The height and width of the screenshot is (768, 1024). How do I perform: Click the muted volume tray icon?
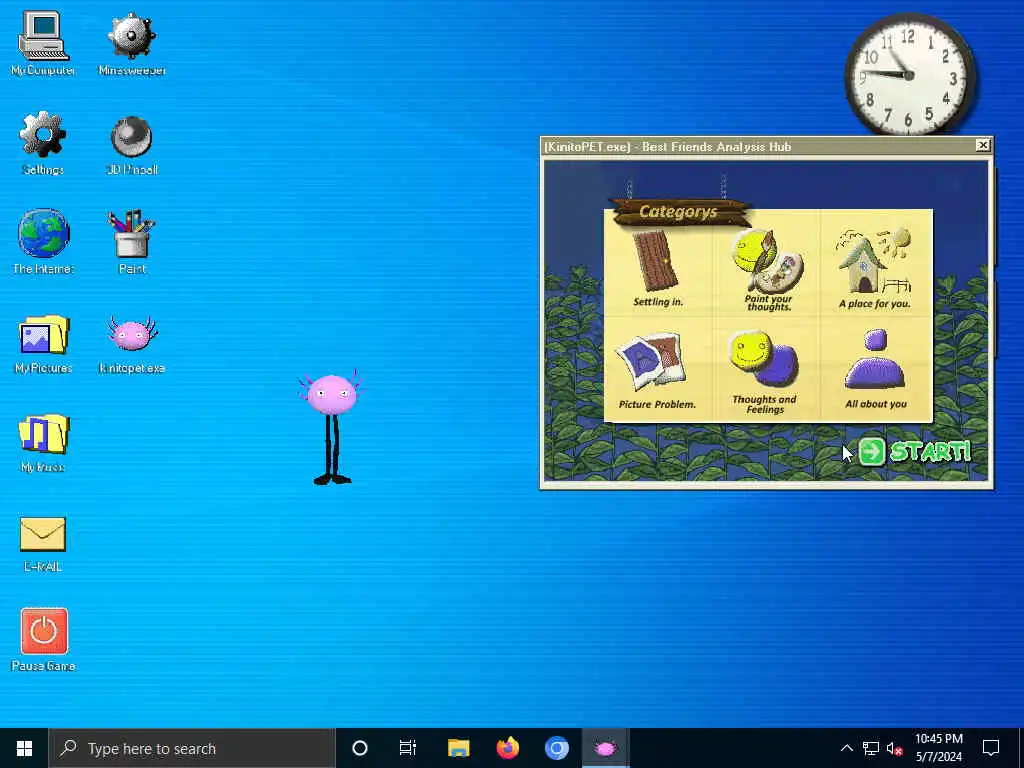pos(894,748)
